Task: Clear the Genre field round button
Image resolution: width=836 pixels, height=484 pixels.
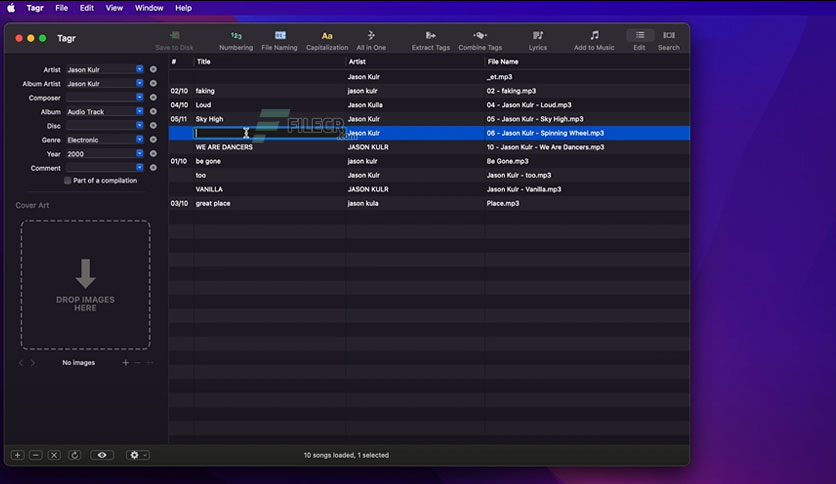Action: coord(153,140)
